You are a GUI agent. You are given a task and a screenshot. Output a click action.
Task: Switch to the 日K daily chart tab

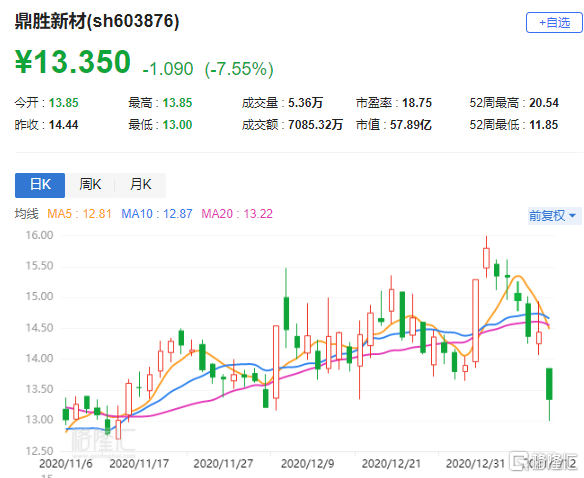[x=40, y=185]
